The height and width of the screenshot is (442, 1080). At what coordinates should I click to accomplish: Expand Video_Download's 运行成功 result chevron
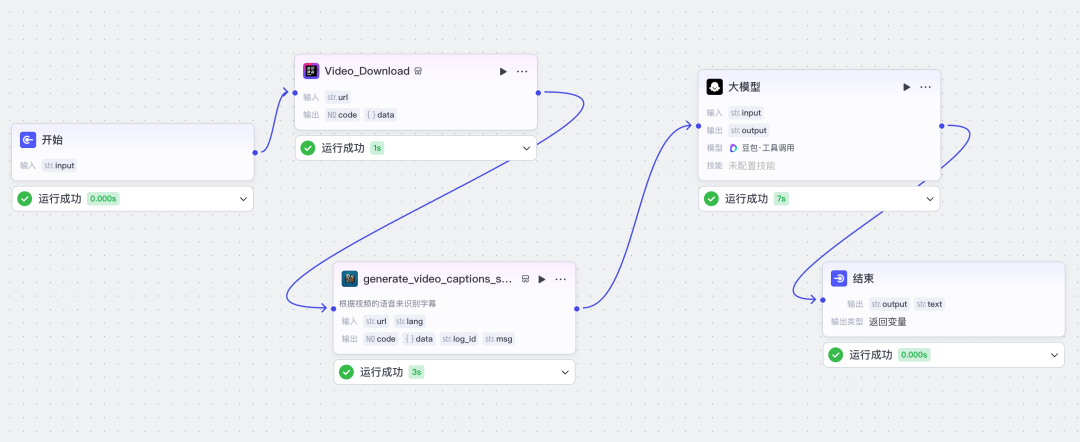click(527, 148)
